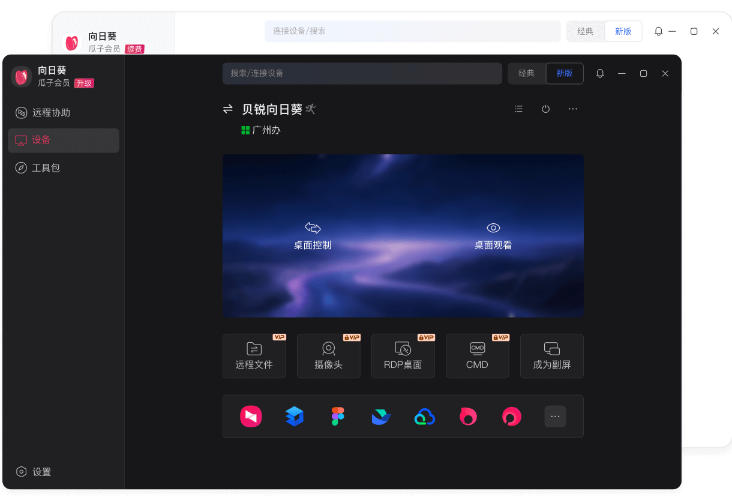Start 桌面观看 desktop viewing
This screenshot has width=732, height=501.
[x=493, y=236]
